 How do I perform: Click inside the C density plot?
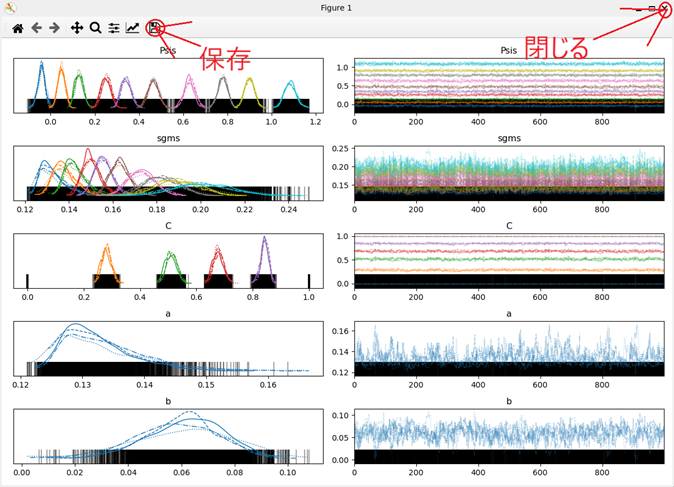click(167, 261)
